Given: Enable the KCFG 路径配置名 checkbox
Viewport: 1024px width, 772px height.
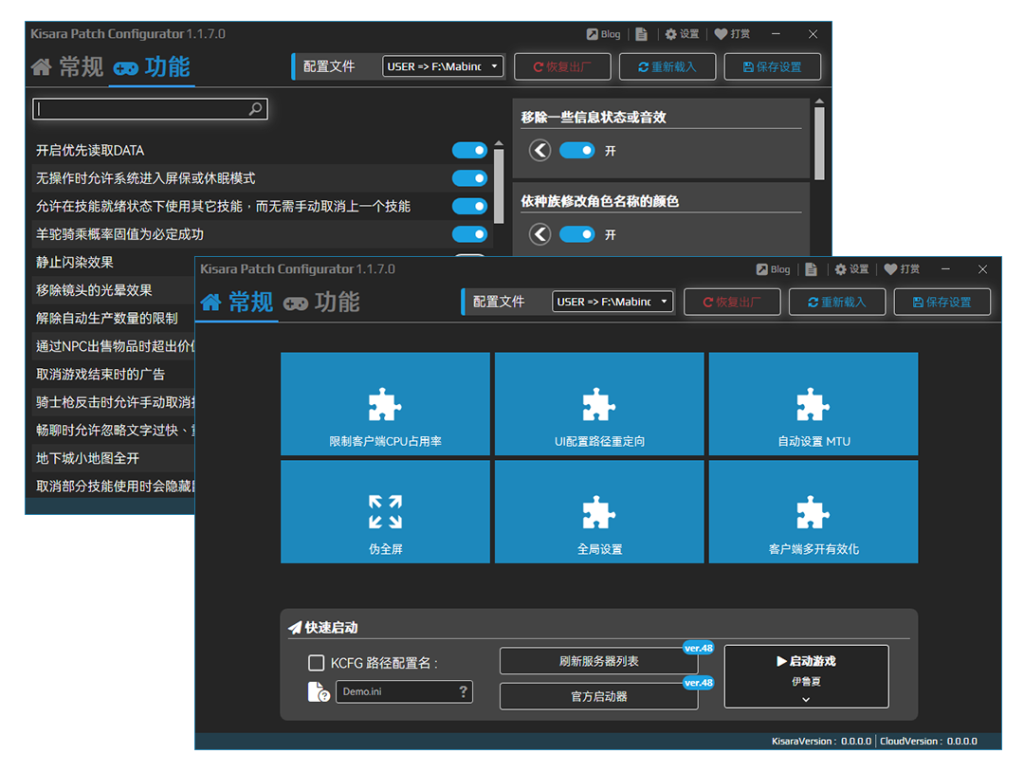Looking at the screenshot, I should click(316, 663).
